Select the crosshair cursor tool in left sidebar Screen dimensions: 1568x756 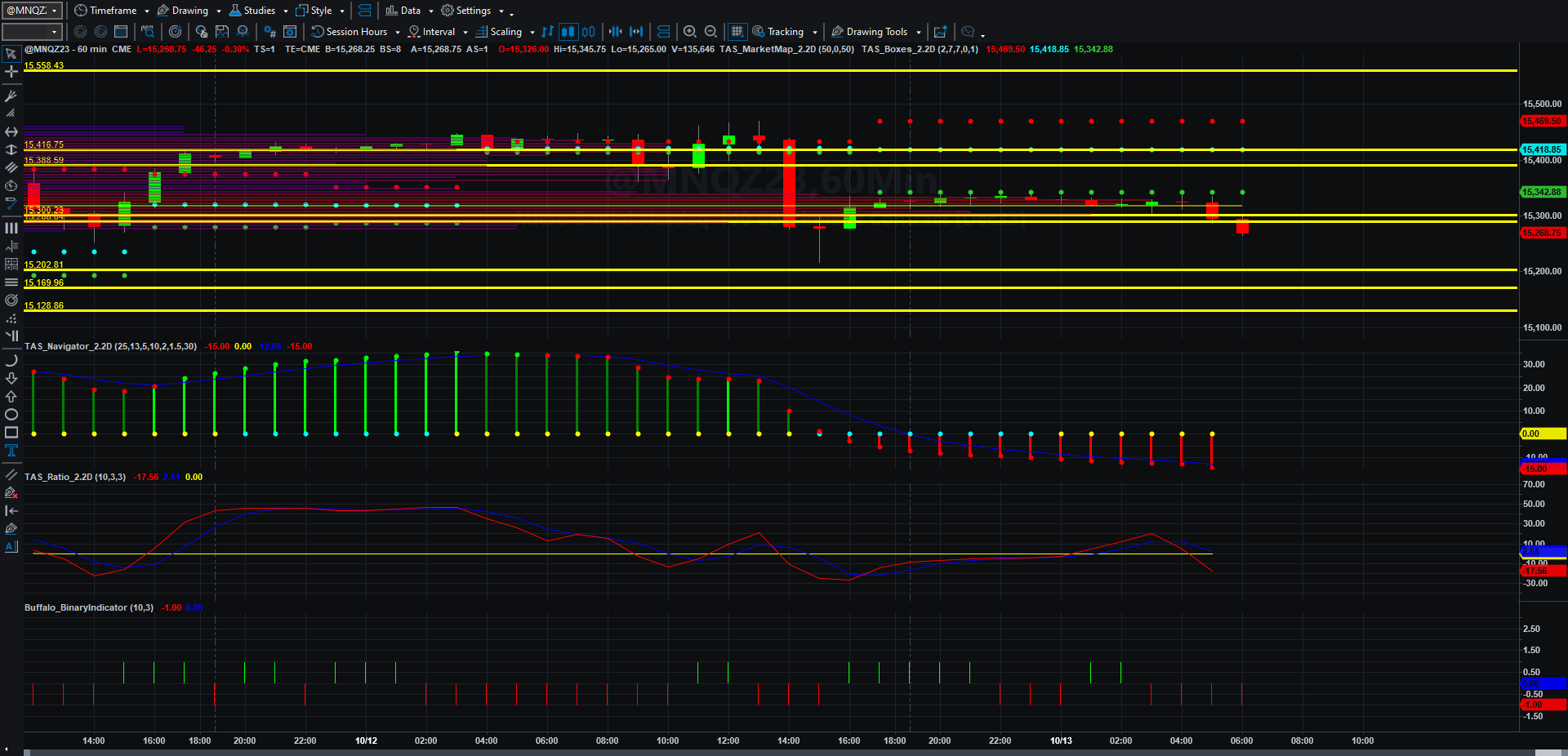pos(11,72)
